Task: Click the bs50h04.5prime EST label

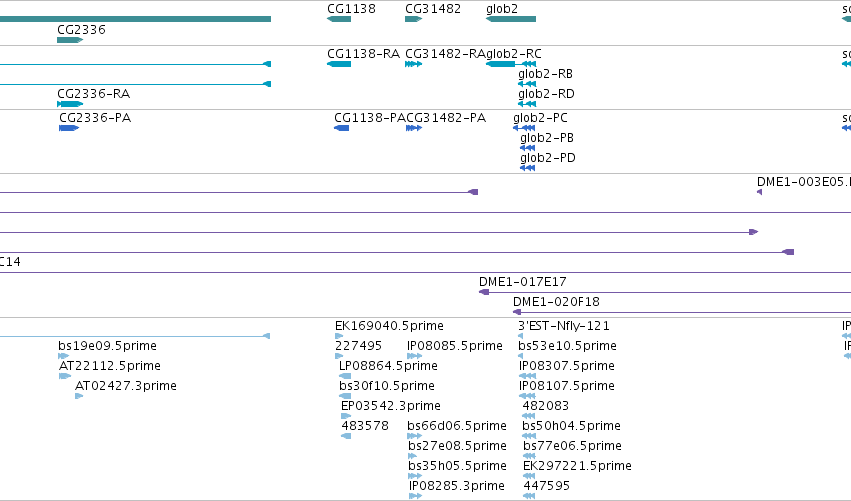Action: (571, 426)
